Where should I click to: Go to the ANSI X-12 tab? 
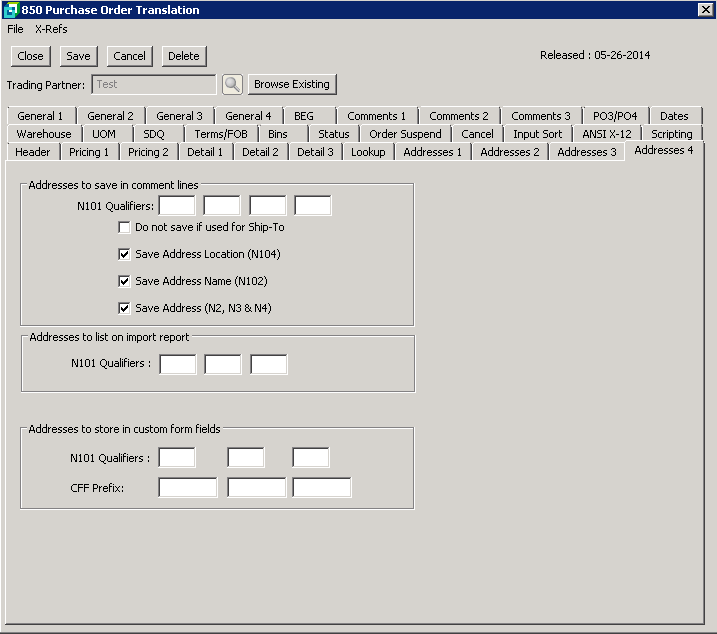606,134
